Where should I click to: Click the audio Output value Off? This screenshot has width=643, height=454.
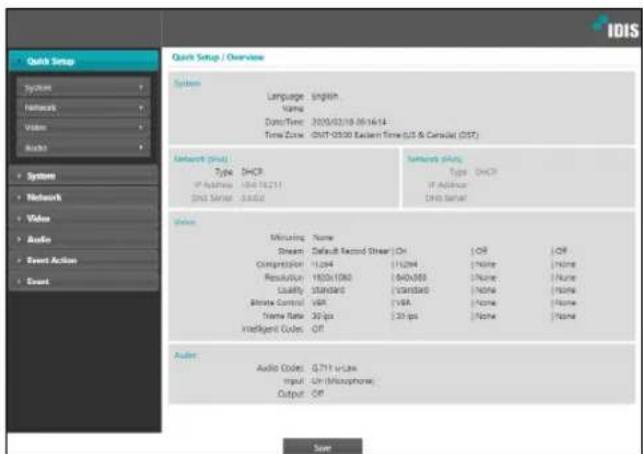[x=318, y=394]
